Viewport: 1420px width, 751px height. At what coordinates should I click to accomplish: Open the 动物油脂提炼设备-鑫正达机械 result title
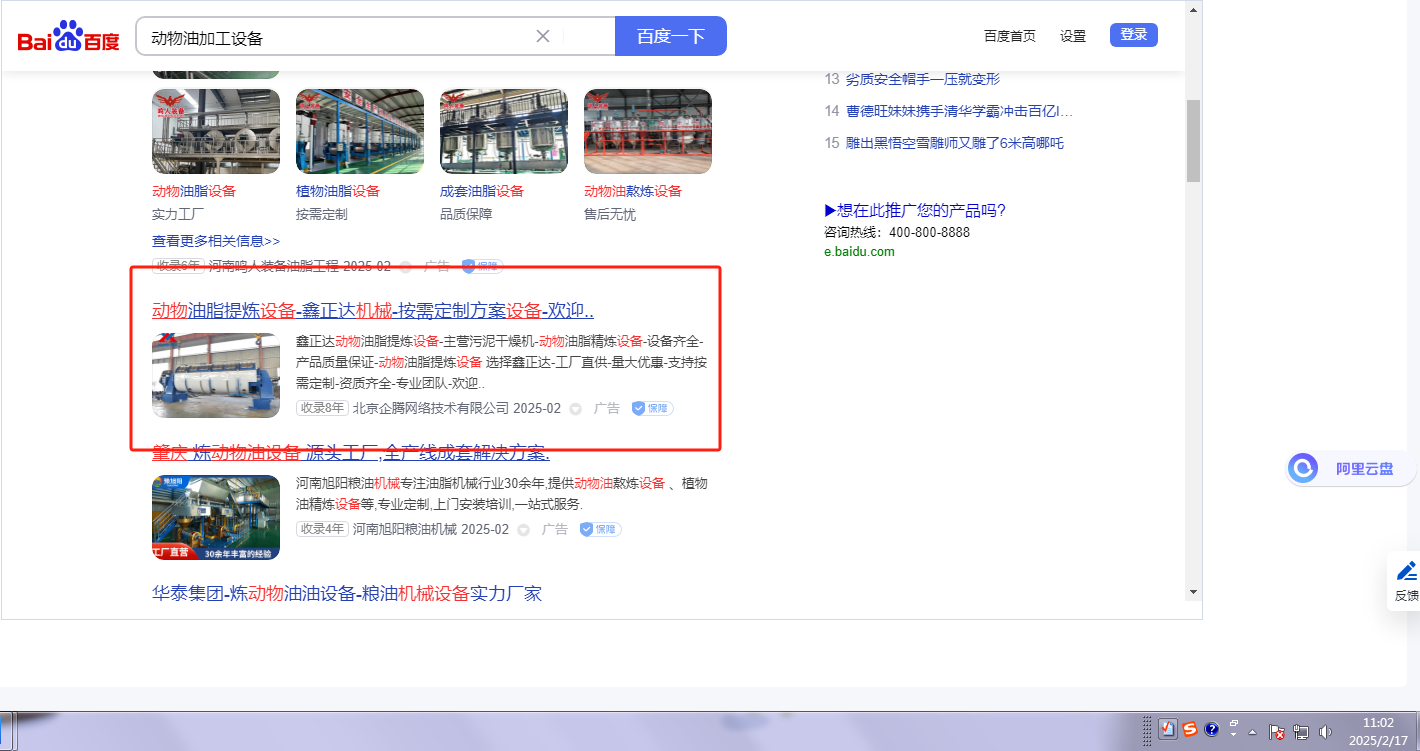coord(373,310)
